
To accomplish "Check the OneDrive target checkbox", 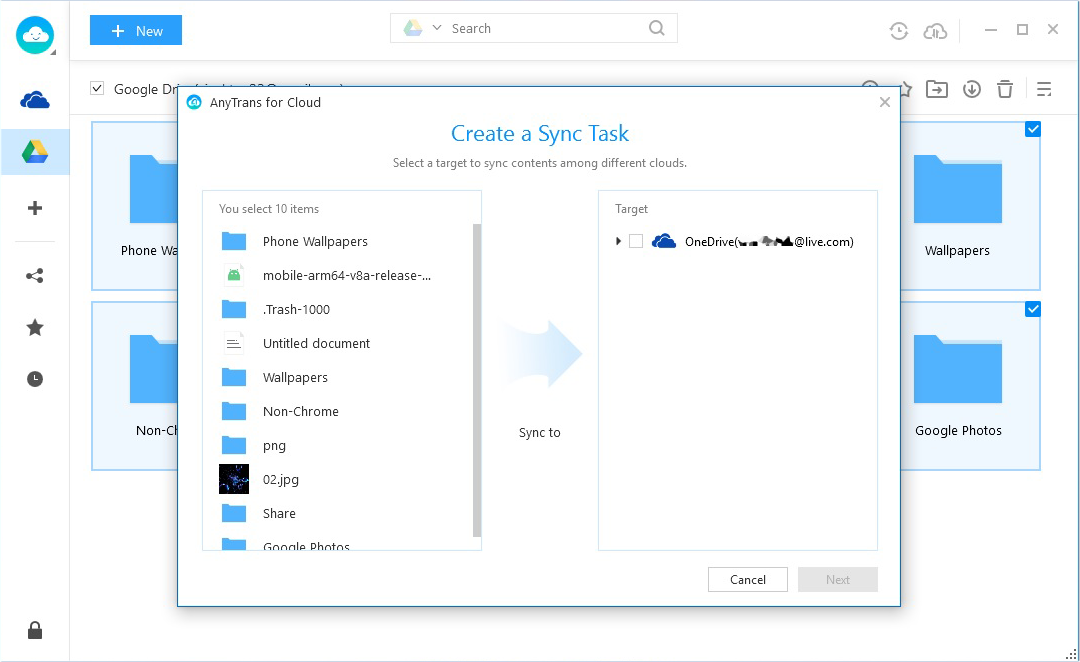I will tap(636, 241).
